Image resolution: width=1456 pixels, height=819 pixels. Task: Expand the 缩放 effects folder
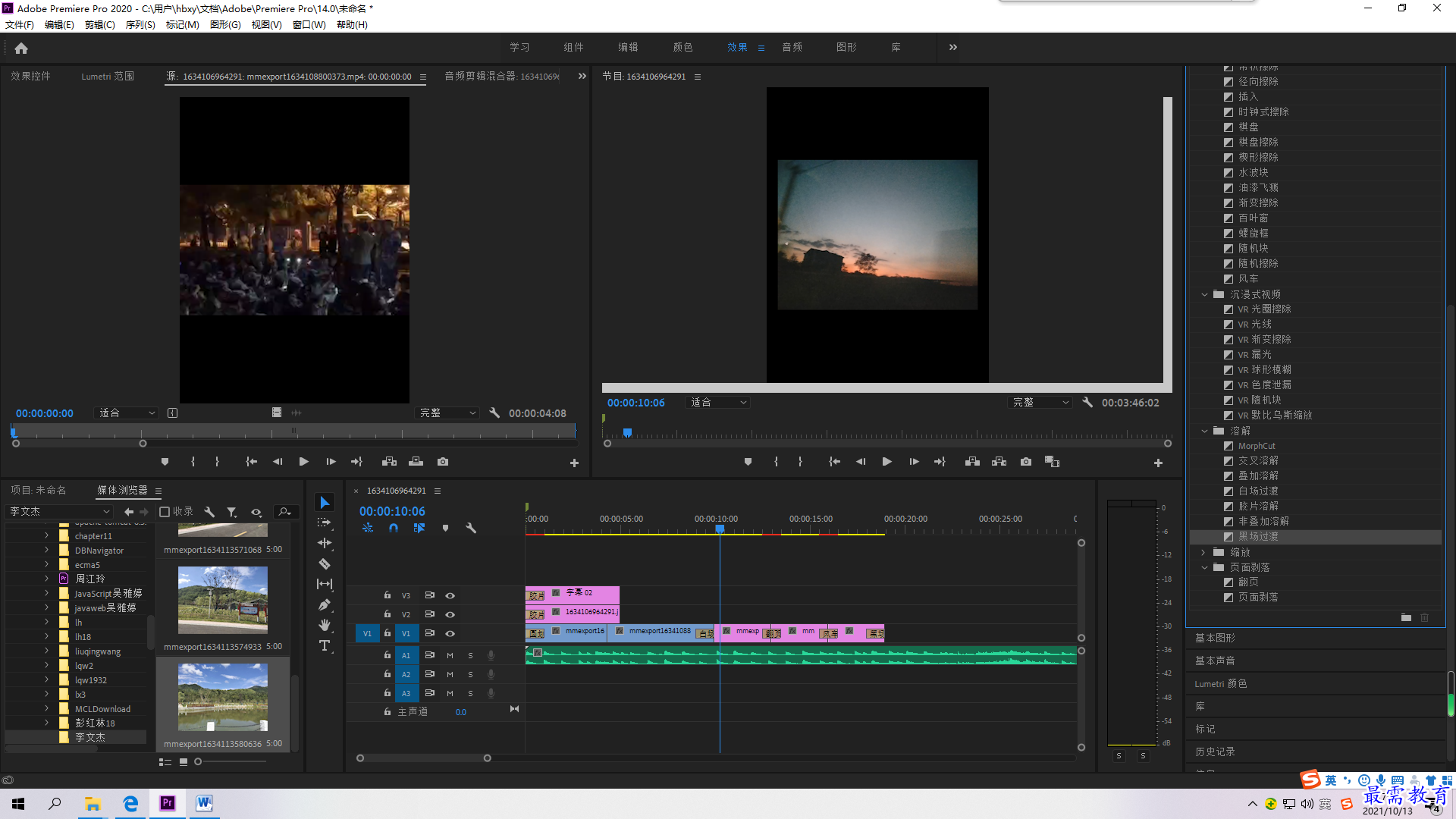click(1204, 552)
